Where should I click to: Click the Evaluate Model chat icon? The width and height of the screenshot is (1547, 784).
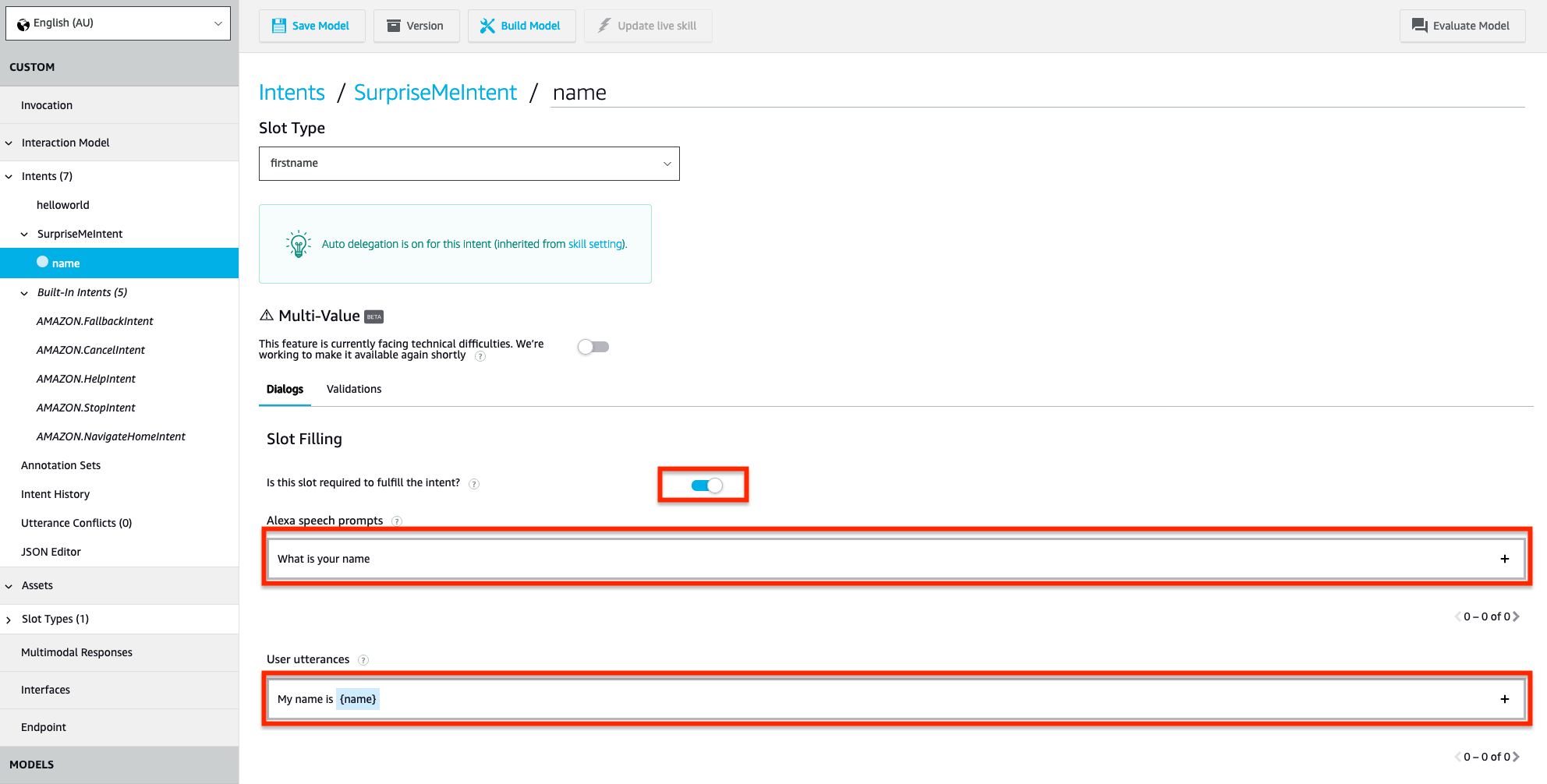[x=1420, y=26]
